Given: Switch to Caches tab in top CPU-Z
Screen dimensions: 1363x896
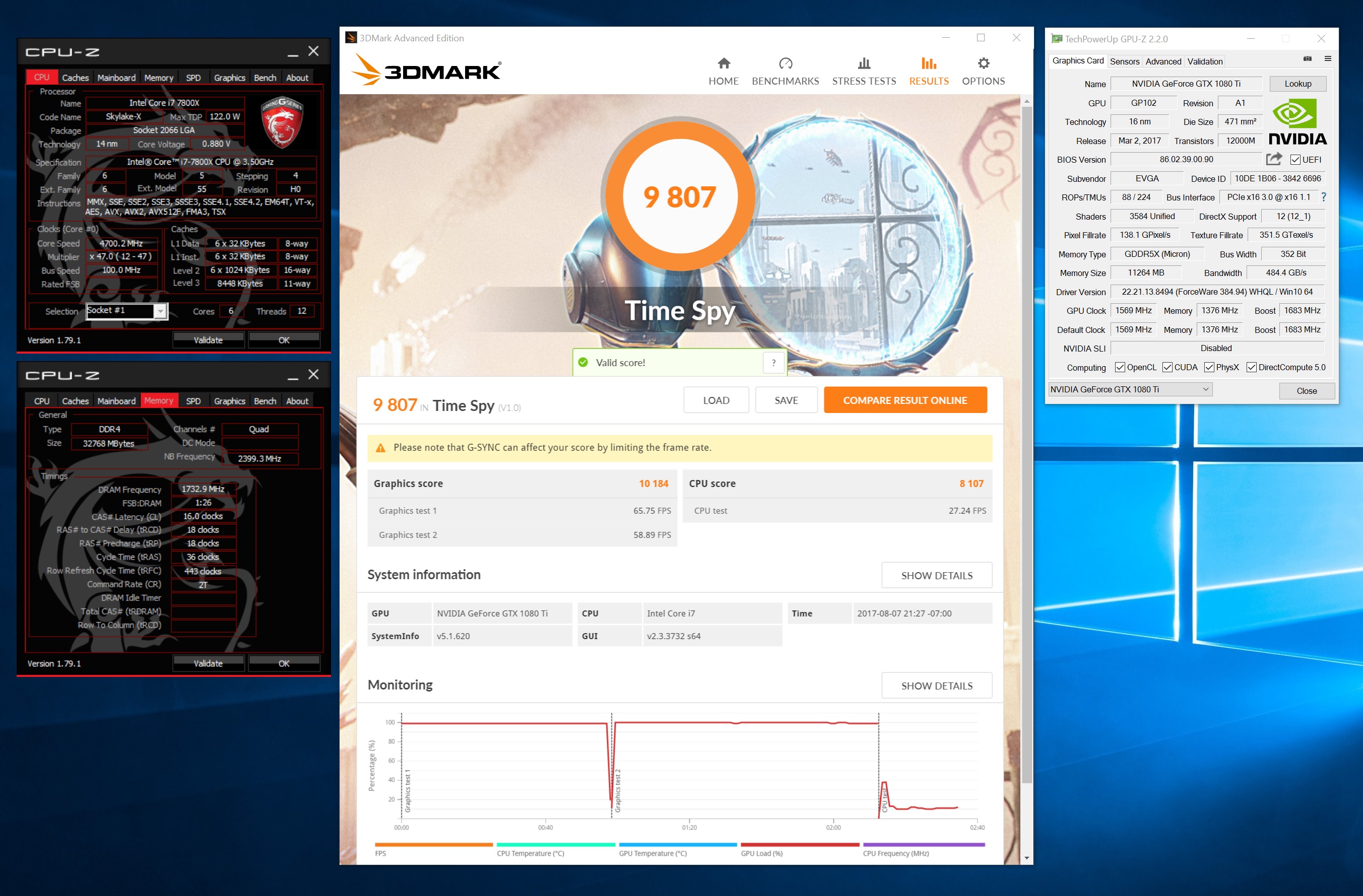Looking at the screenshot, I should [75, 78].
